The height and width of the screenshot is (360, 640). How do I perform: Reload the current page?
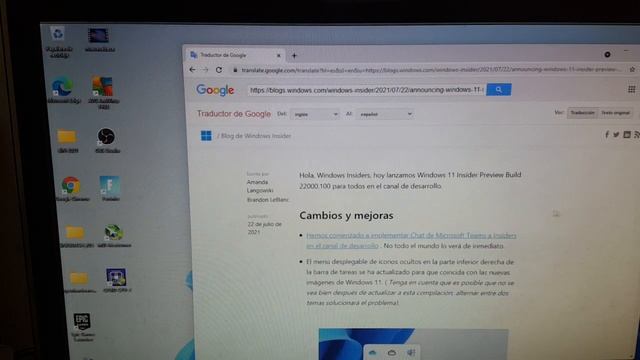pyautogui.click(x=219, y=70)
